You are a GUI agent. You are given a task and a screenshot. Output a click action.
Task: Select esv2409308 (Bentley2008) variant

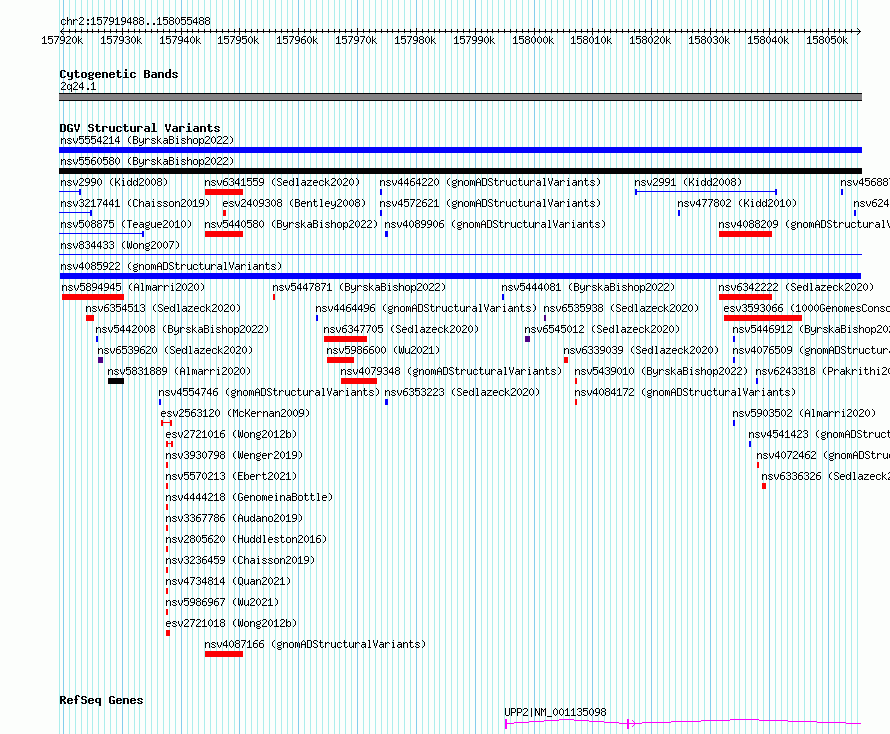(294, 203)
